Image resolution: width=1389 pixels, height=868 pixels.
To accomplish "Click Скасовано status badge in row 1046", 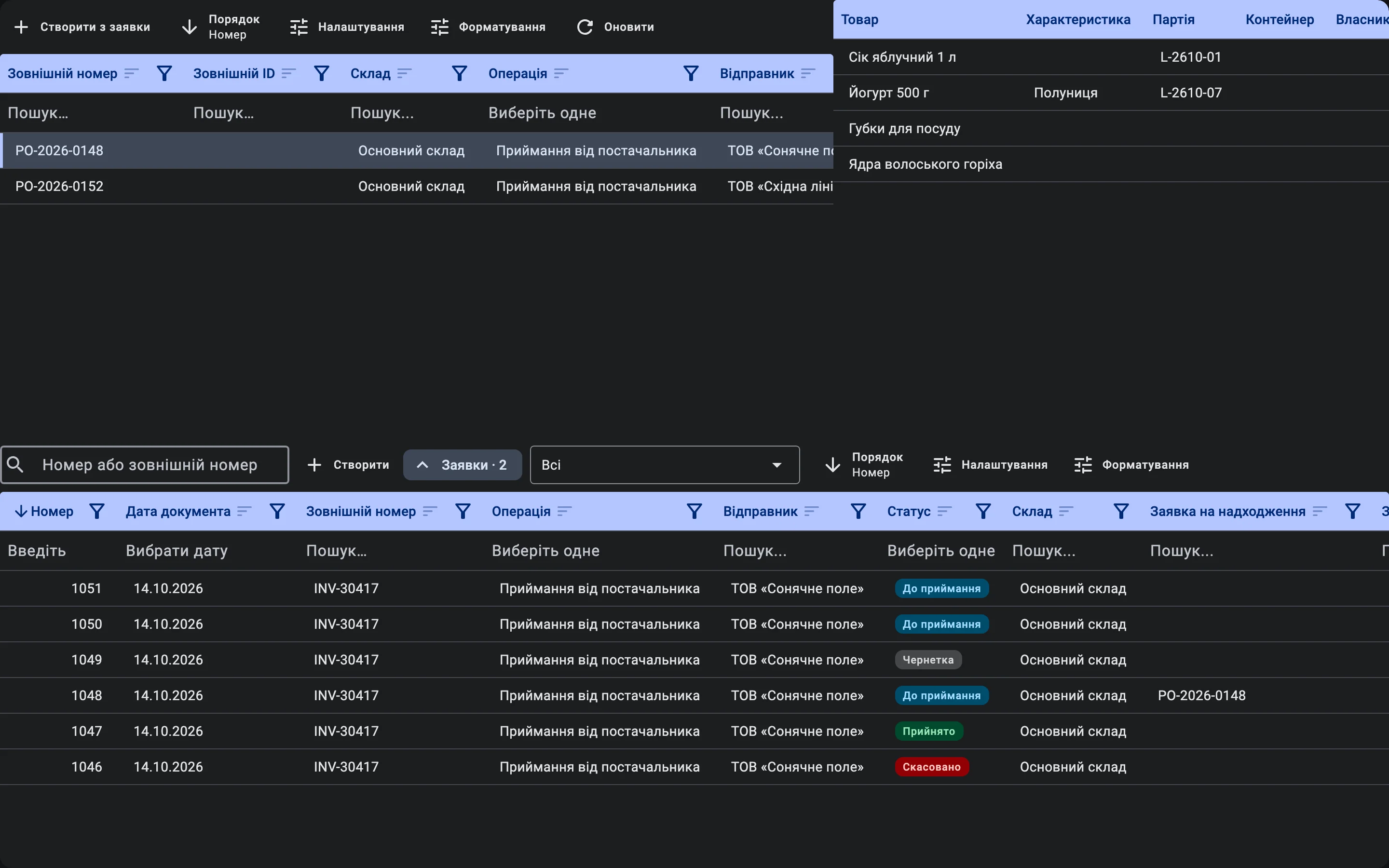I will click(932, 766).
